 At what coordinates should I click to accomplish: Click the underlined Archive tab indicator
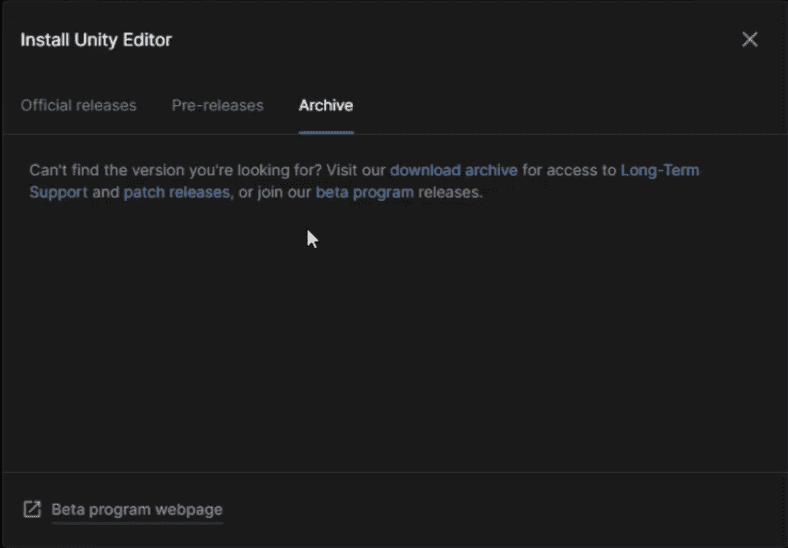[326, 132]
